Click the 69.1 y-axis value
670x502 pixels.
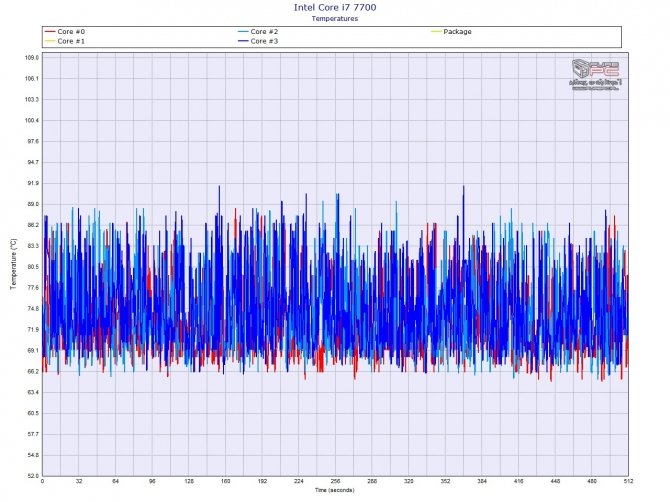(33, 351)
